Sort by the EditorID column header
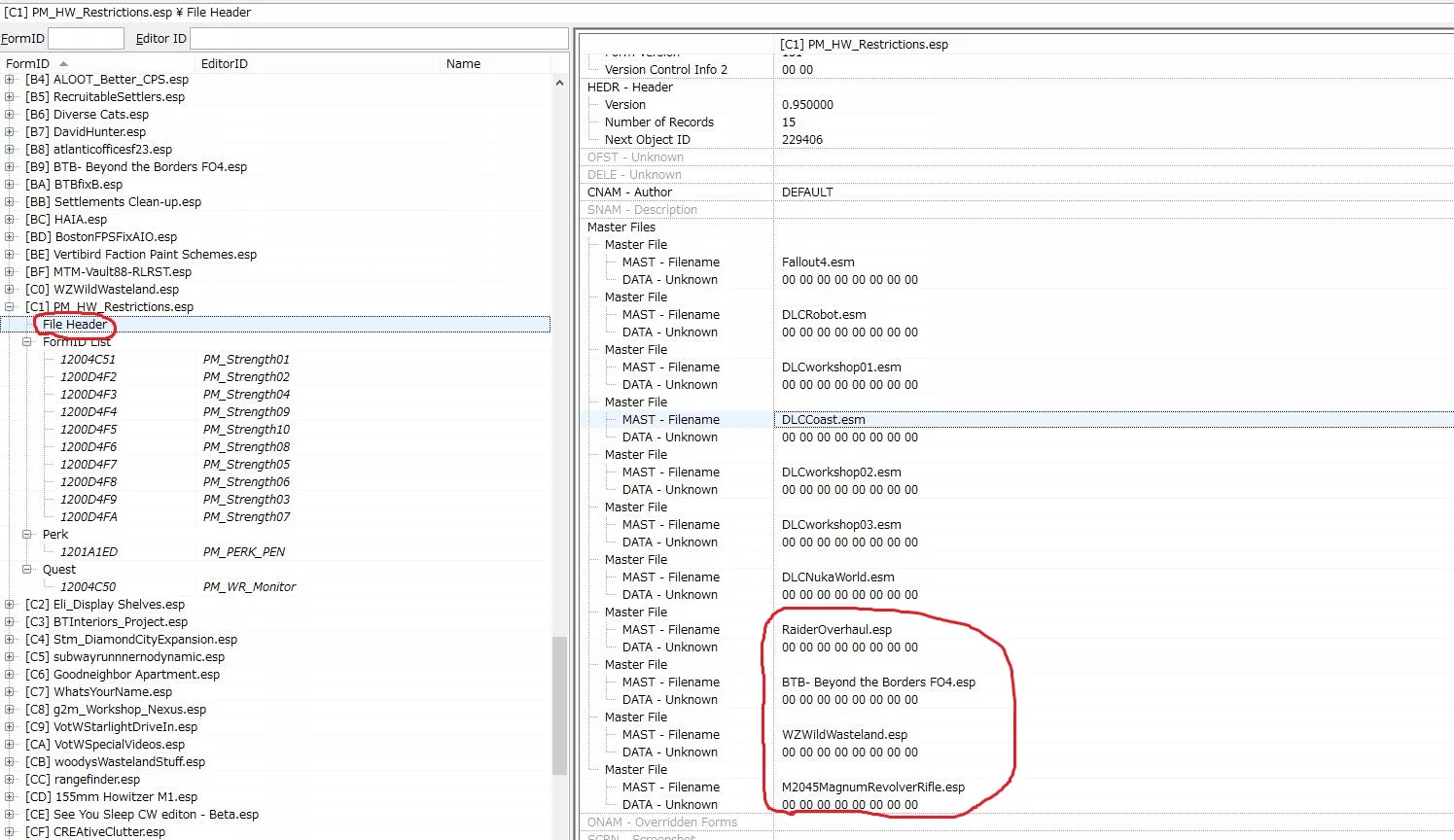Screen dimensions: 1454x840 coord(318,63)
